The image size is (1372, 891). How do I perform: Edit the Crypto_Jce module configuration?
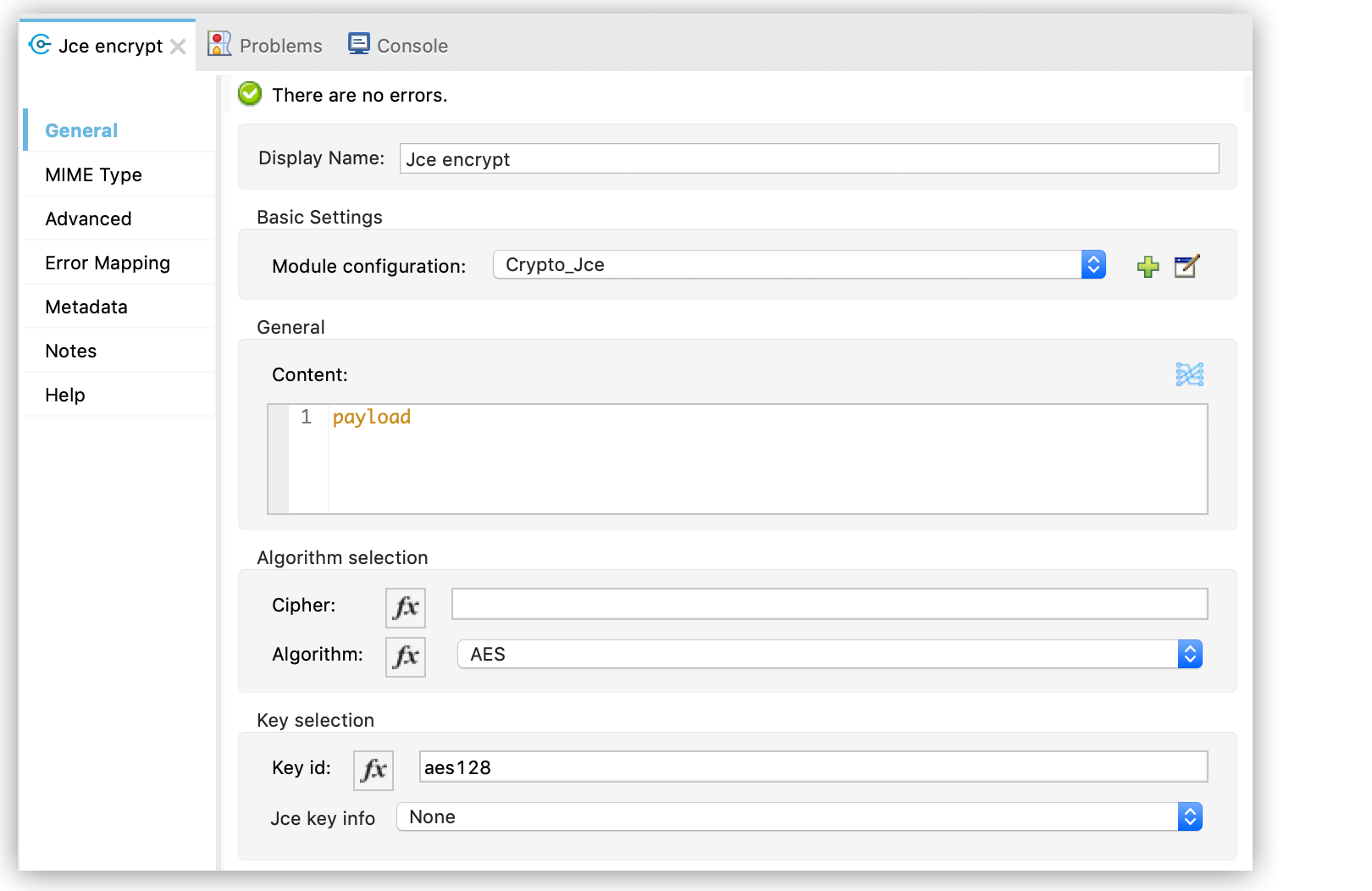[1186, 266]
